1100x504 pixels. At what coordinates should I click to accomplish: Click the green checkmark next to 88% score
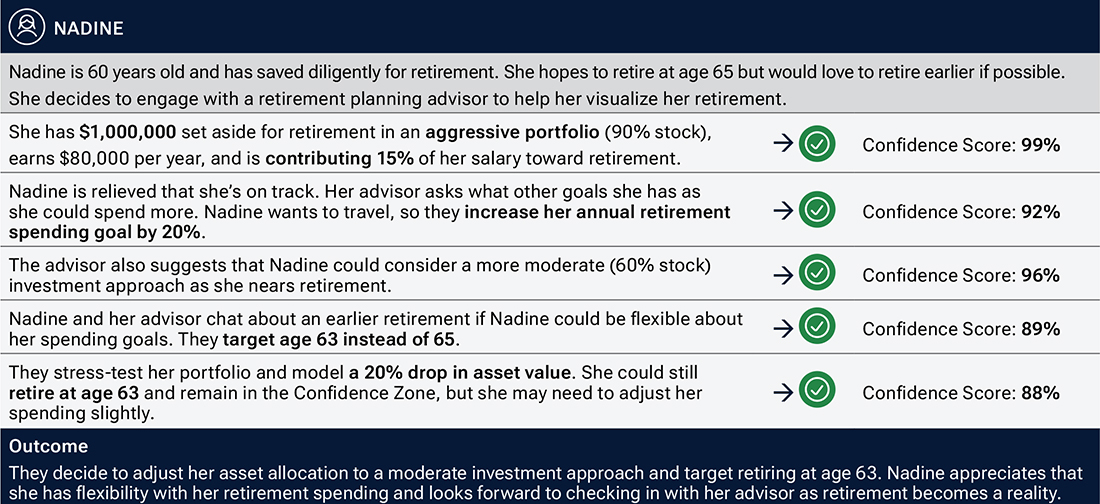coord(818,393)
